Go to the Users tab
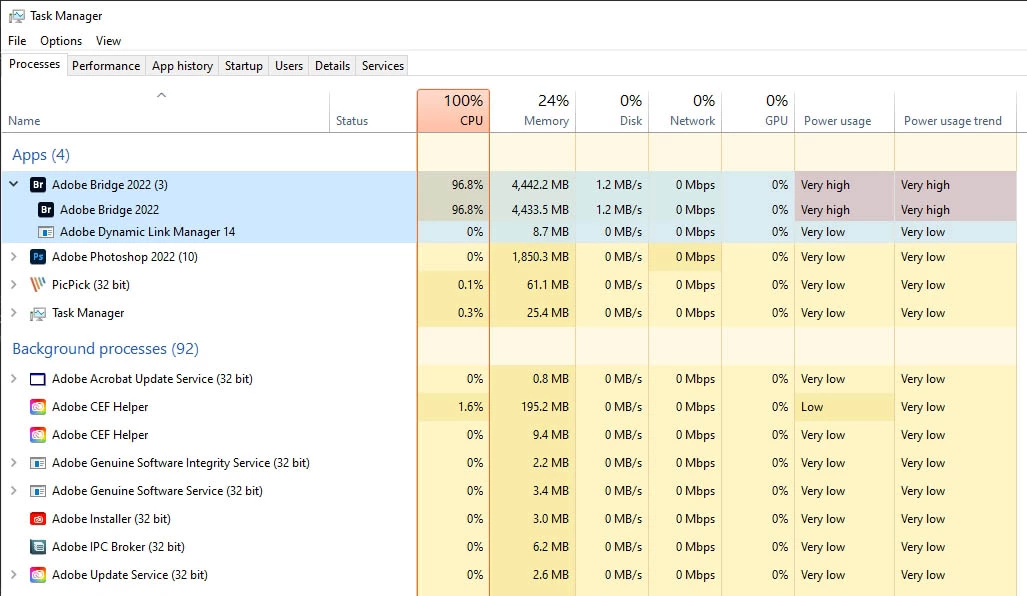 click(x=289, y=65)
